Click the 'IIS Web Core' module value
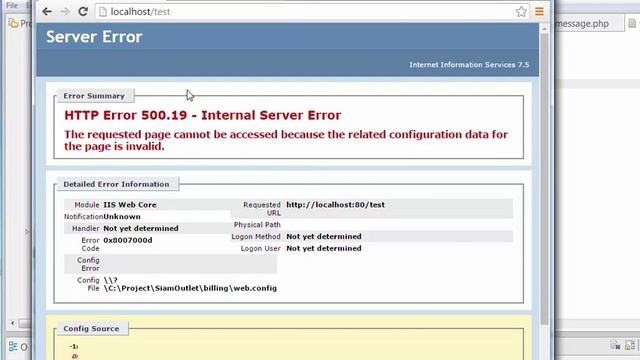This screenshot has height=360, width=640. tap(130, 204)
